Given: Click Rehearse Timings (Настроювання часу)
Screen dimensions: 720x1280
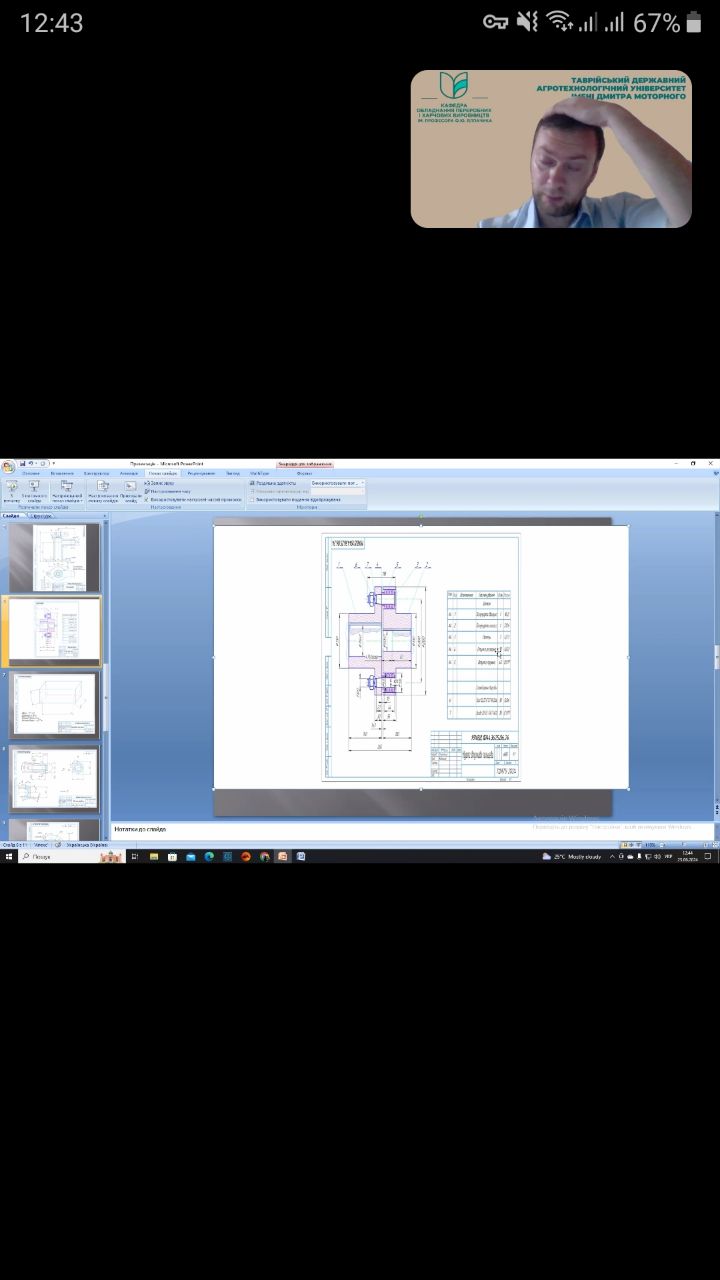Looking at the screenshot, I should (x=167, y=491).
